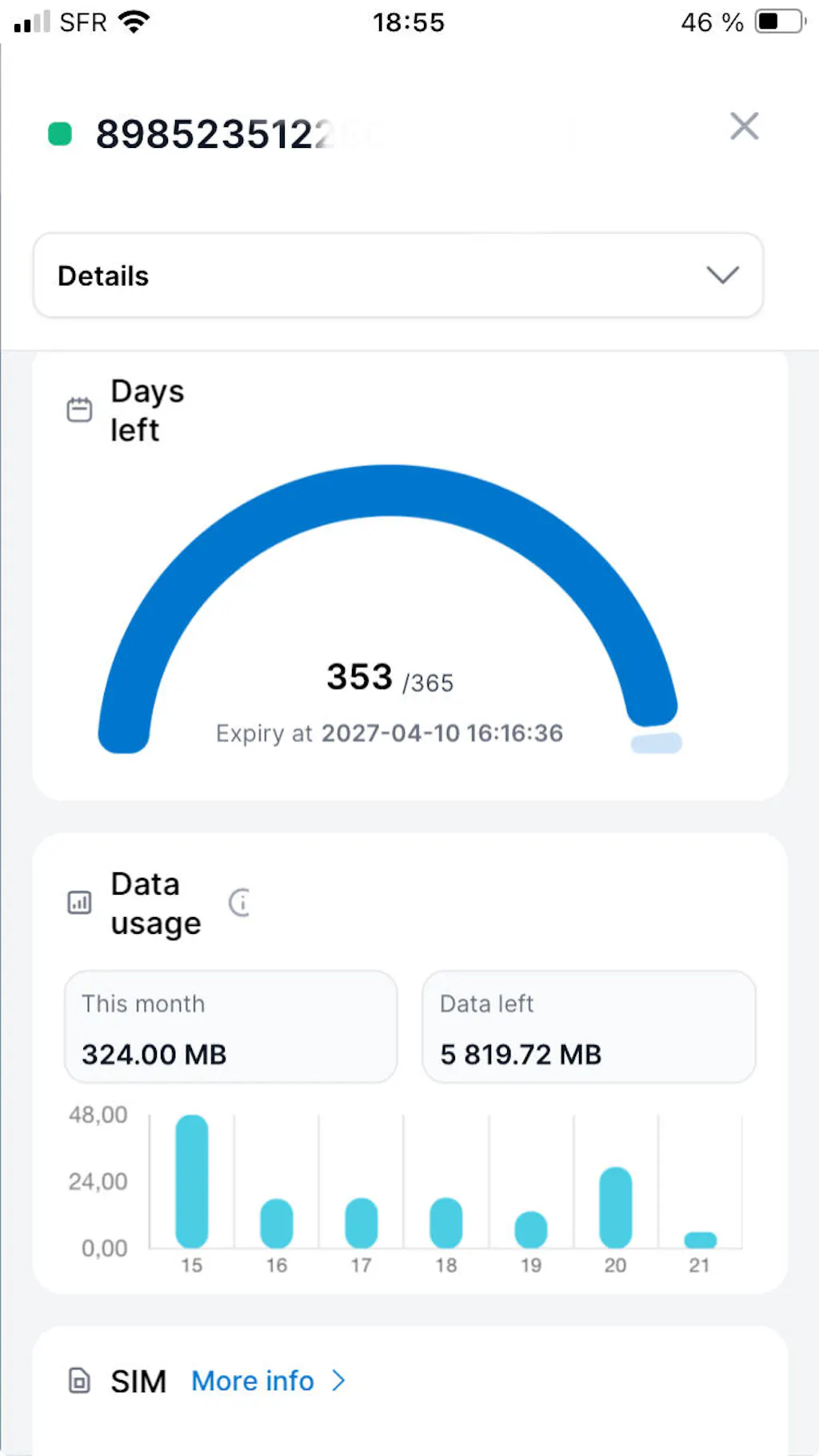Image resolution: width=819 pixels, height=1456 pixels.
Task: Tap the usage bar for day 21
Action: [x=701, y=1240]
